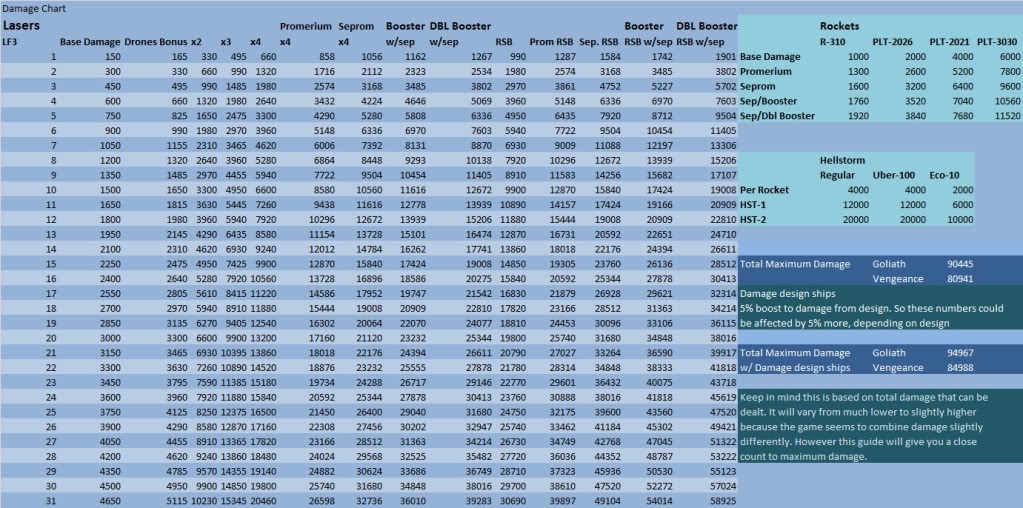Select the 'Eco-10' Hellstorm column header
Image resolution: width=1023 pixels, height=508 pixels.
tap(944, 175)
